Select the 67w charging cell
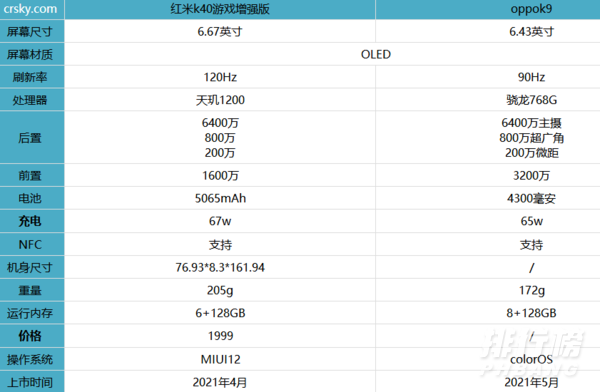This screenshot has width=600, height=392. click(220, 221)
